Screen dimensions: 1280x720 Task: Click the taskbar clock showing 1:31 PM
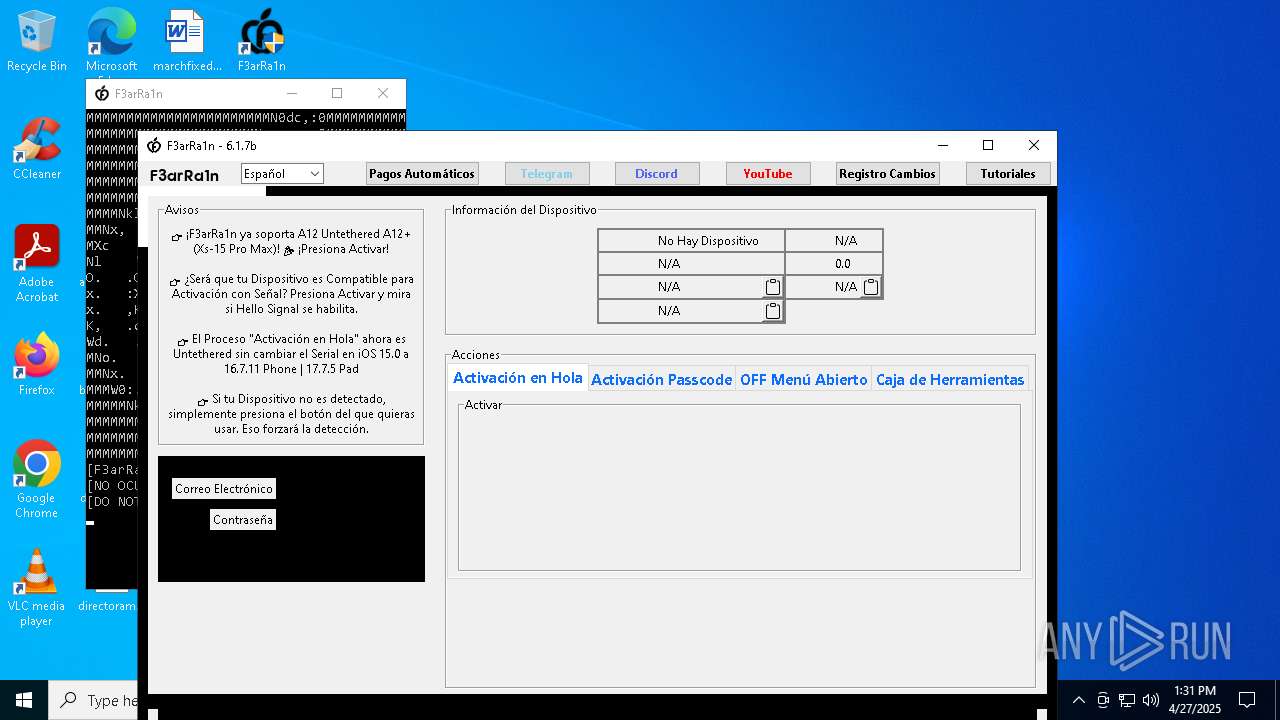pyautogui.click(x=1195, y=700)
